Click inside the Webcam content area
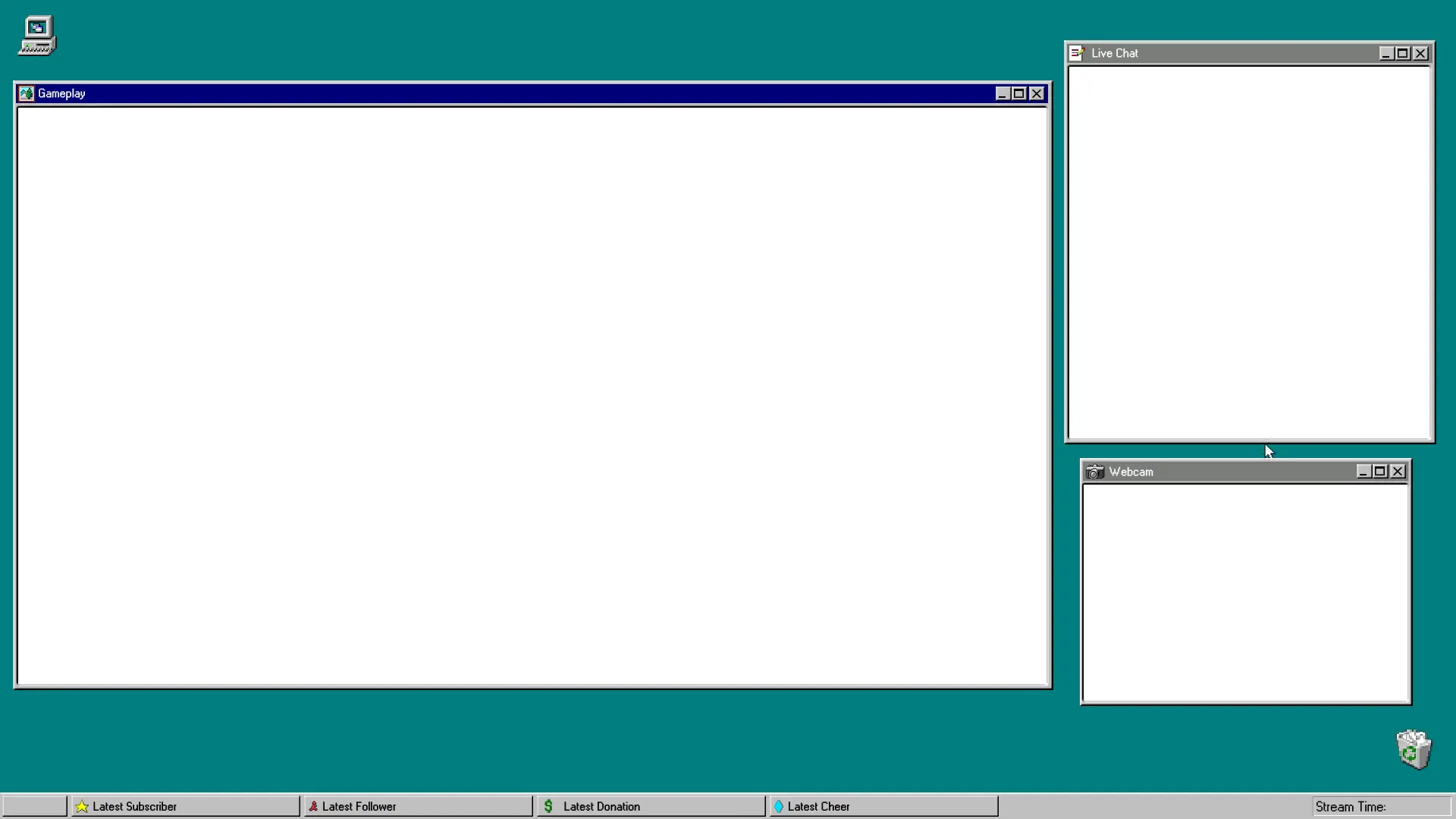 [1245, 593]
